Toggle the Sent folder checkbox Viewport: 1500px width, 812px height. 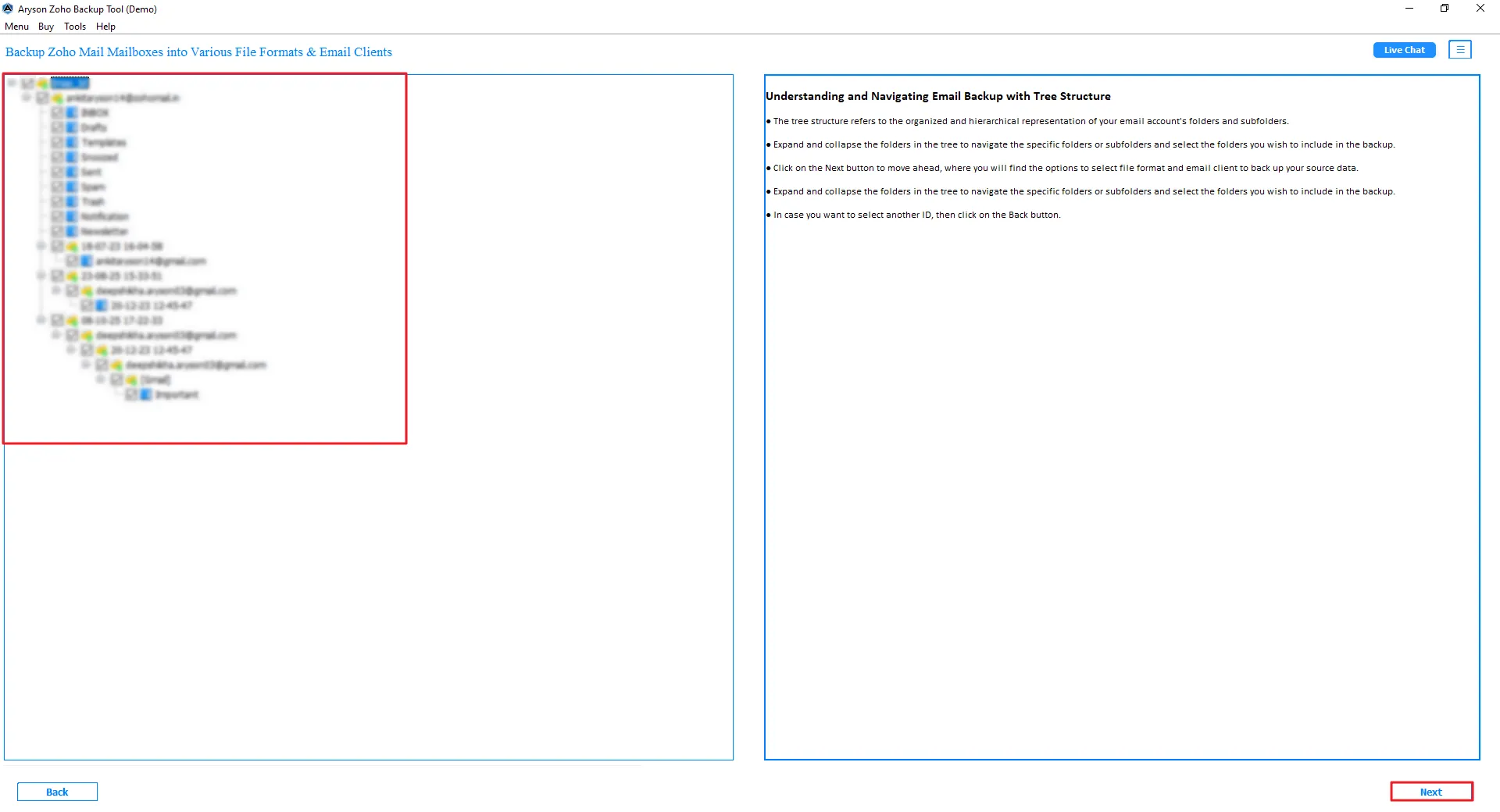pyautogui.click(x=57, y=172)
